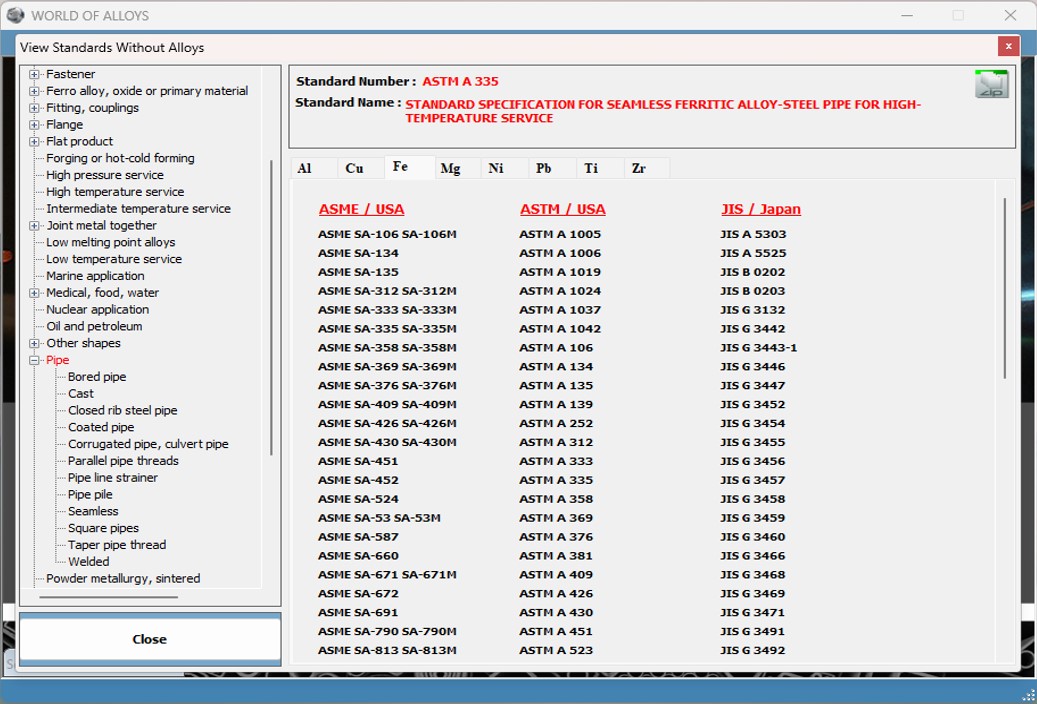1037x704 pixels.
Task: Select the Coated pipe item
Action: tap(101, 427)
